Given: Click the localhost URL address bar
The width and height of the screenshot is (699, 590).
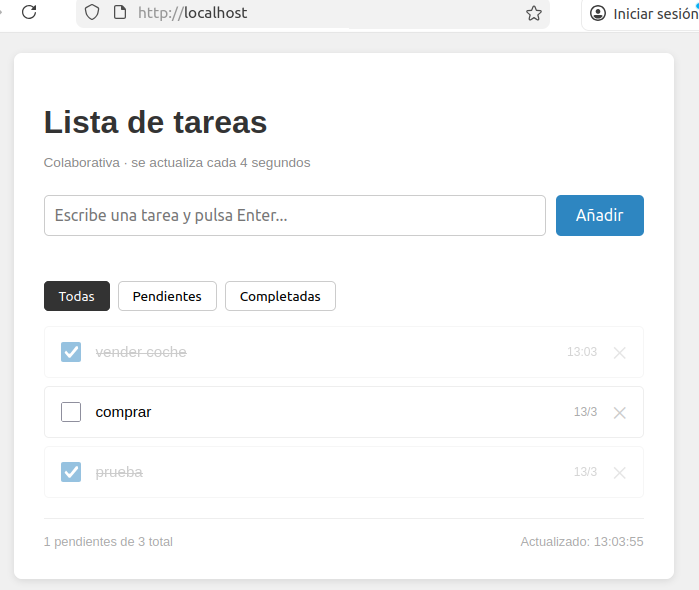Looking at the screenshot, I should tap(312, 13).
